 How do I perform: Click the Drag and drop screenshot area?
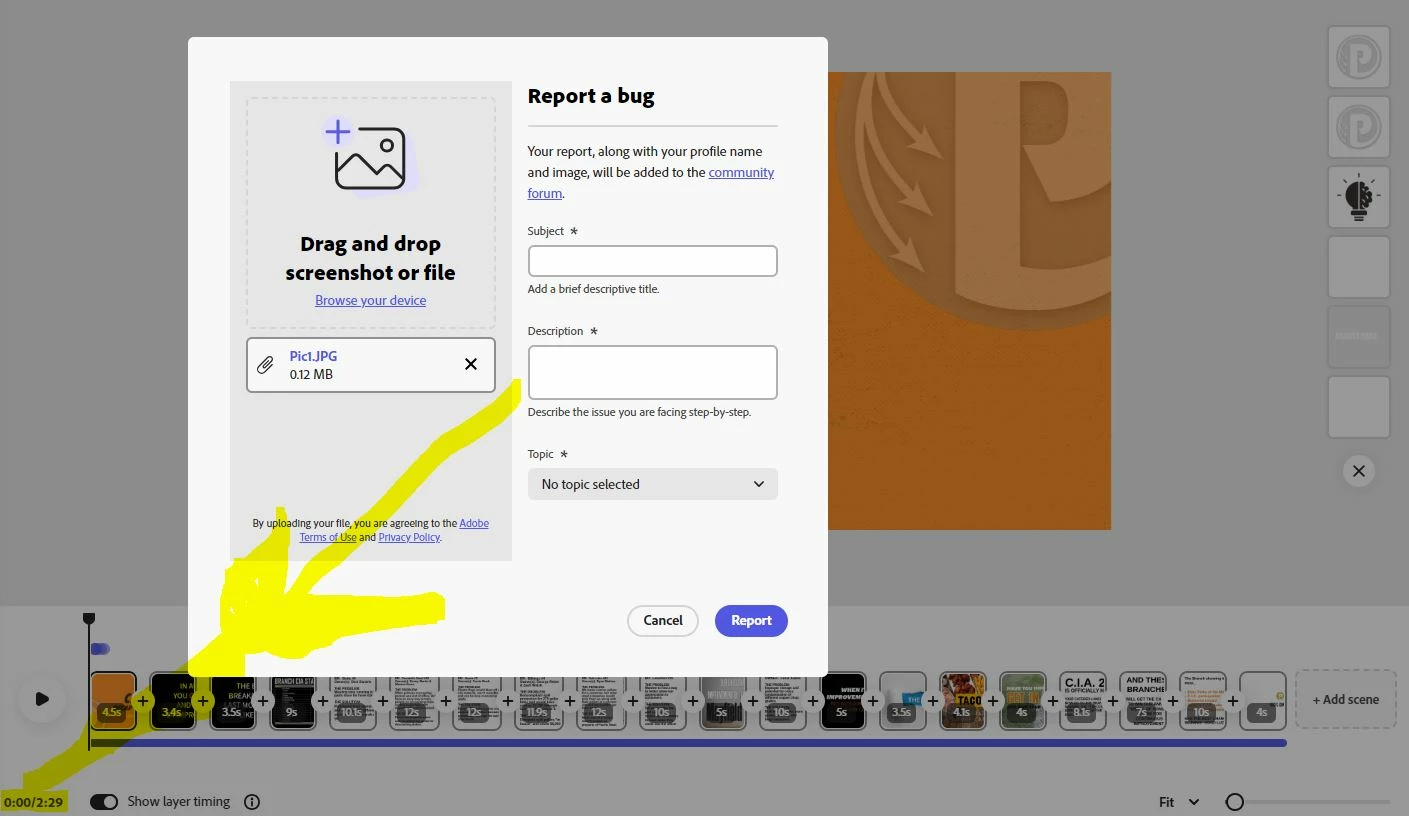[371, 213]
